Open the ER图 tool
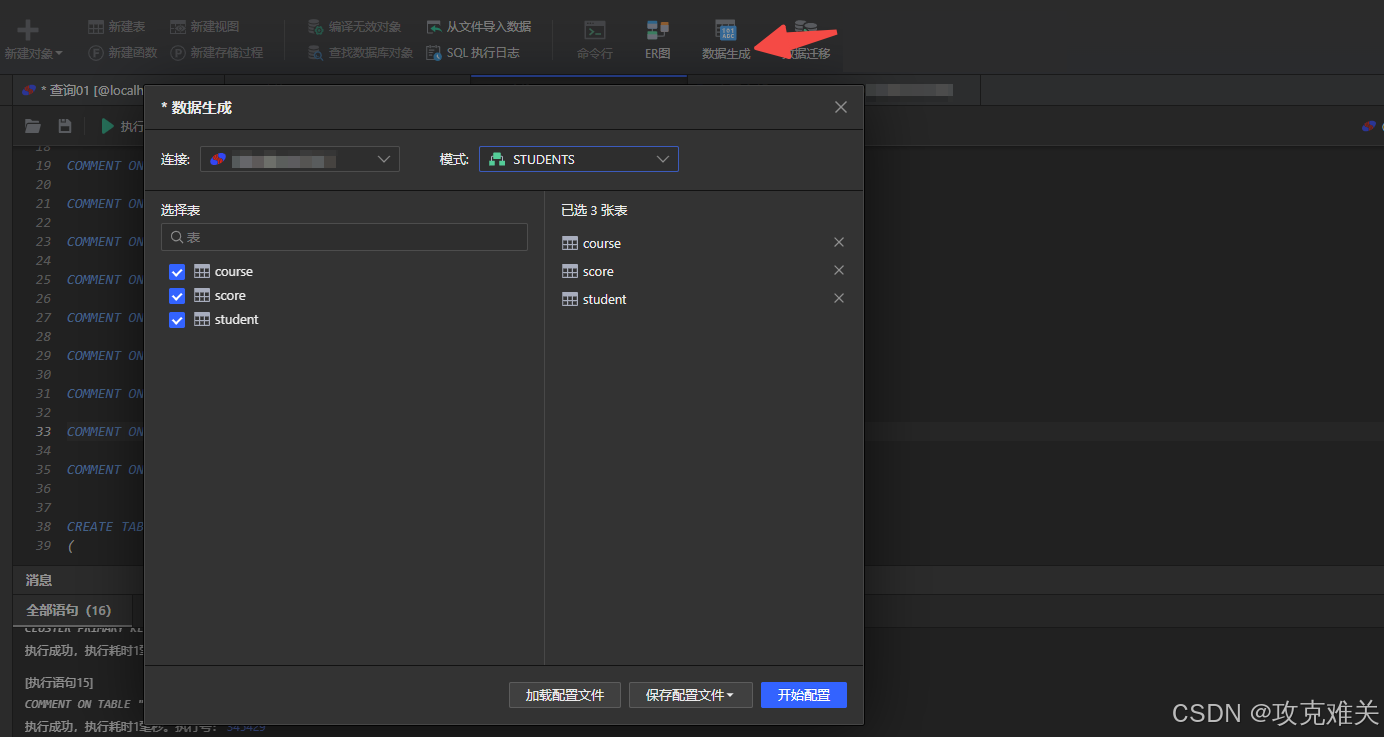This screenshot has width=1384, height=737. [657, 38]
